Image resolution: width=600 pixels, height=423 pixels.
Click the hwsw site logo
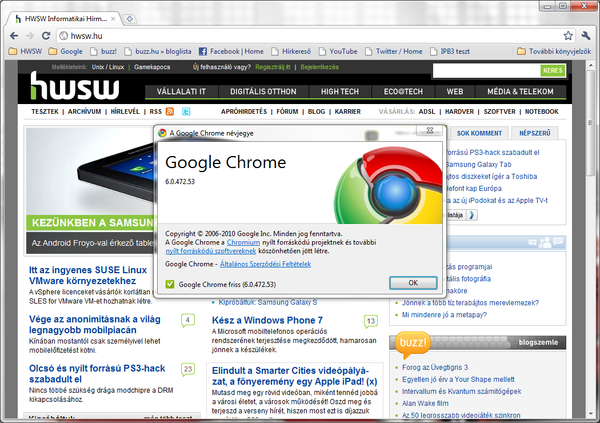tap(74, 86)
